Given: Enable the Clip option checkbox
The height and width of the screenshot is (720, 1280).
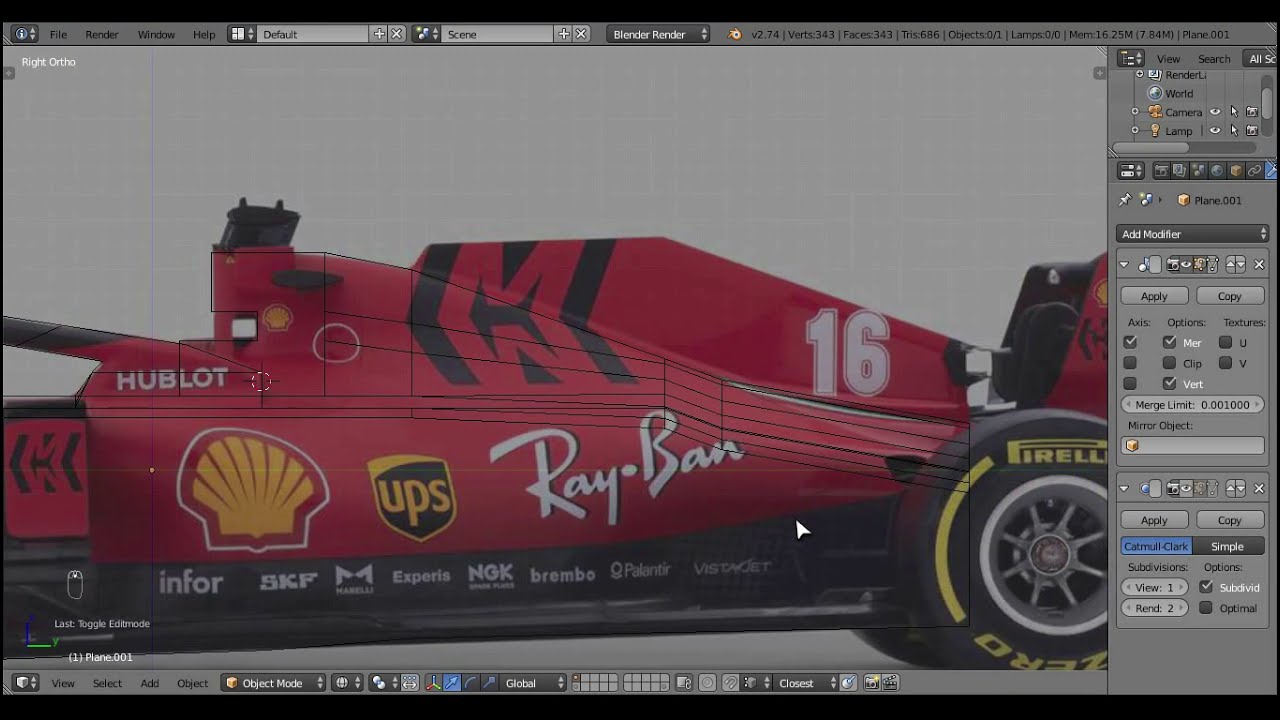Looking at the screenshot, I should pos(1169,363).
